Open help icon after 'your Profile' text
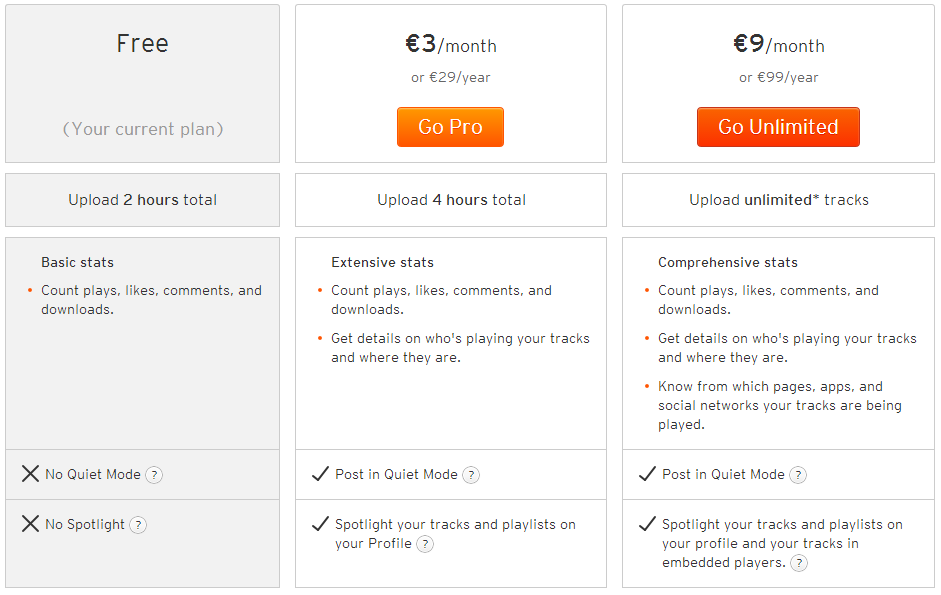This screenshot has height=595, width=941. click(425, 544)
